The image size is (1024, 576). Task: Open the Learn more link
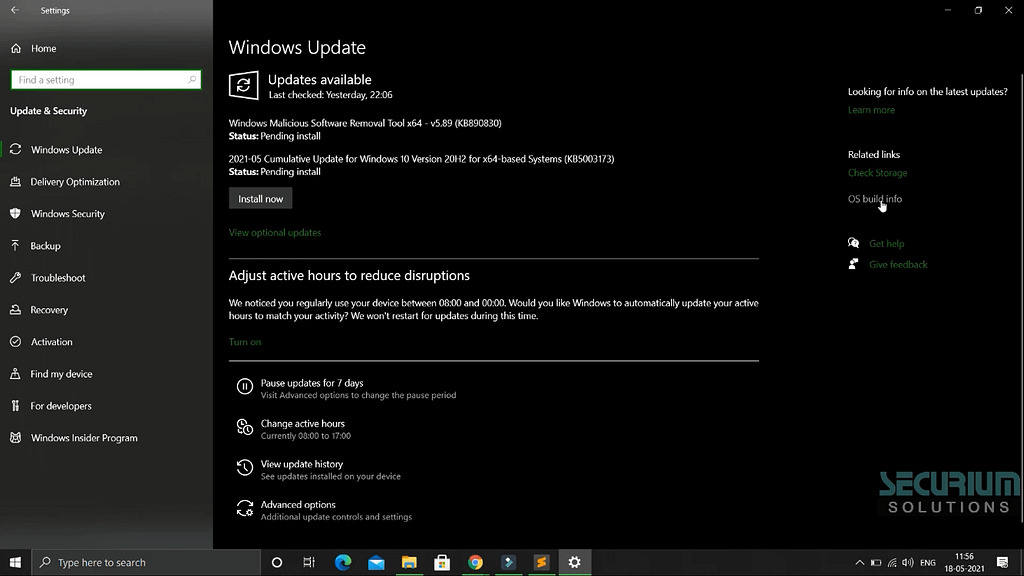[x=871, y=110]
